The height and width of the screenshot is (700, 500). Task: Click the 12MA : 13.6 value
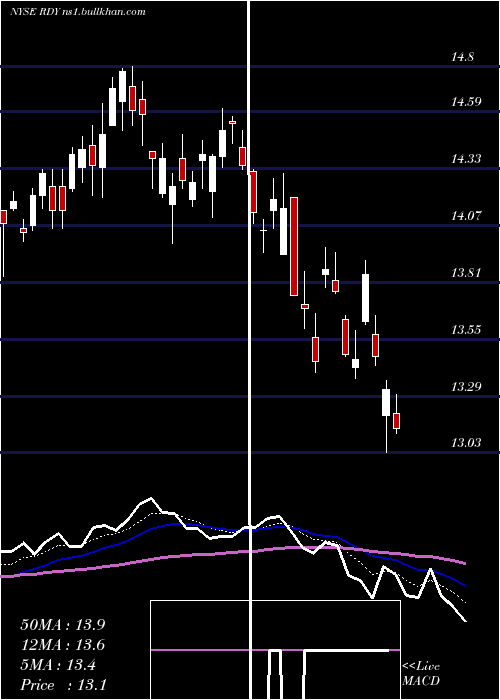63,645
